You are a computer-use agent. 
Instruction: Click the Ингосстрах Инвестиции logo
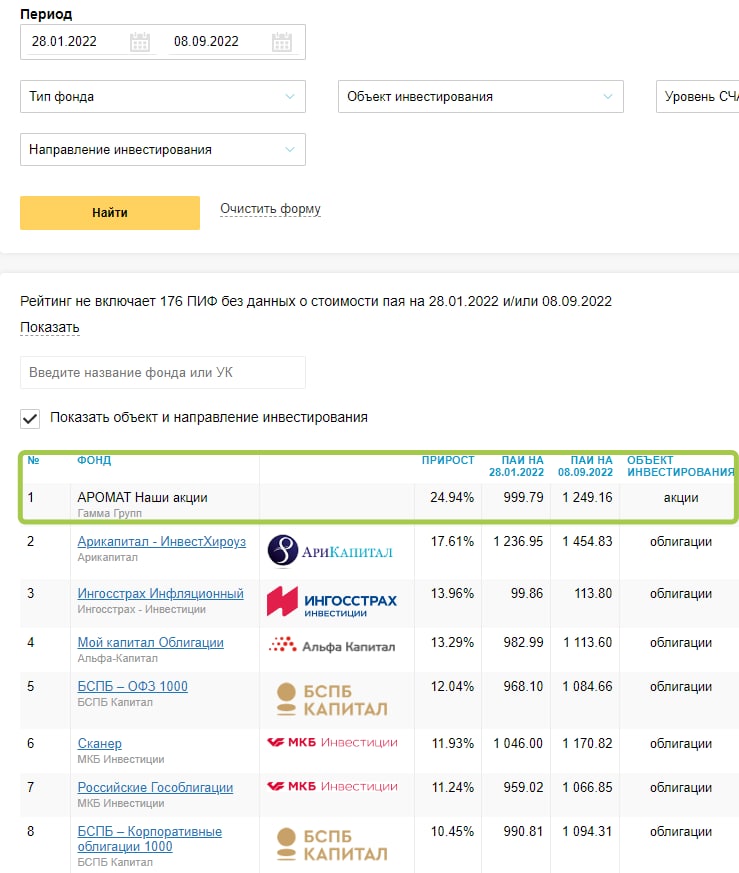[331, 601]
